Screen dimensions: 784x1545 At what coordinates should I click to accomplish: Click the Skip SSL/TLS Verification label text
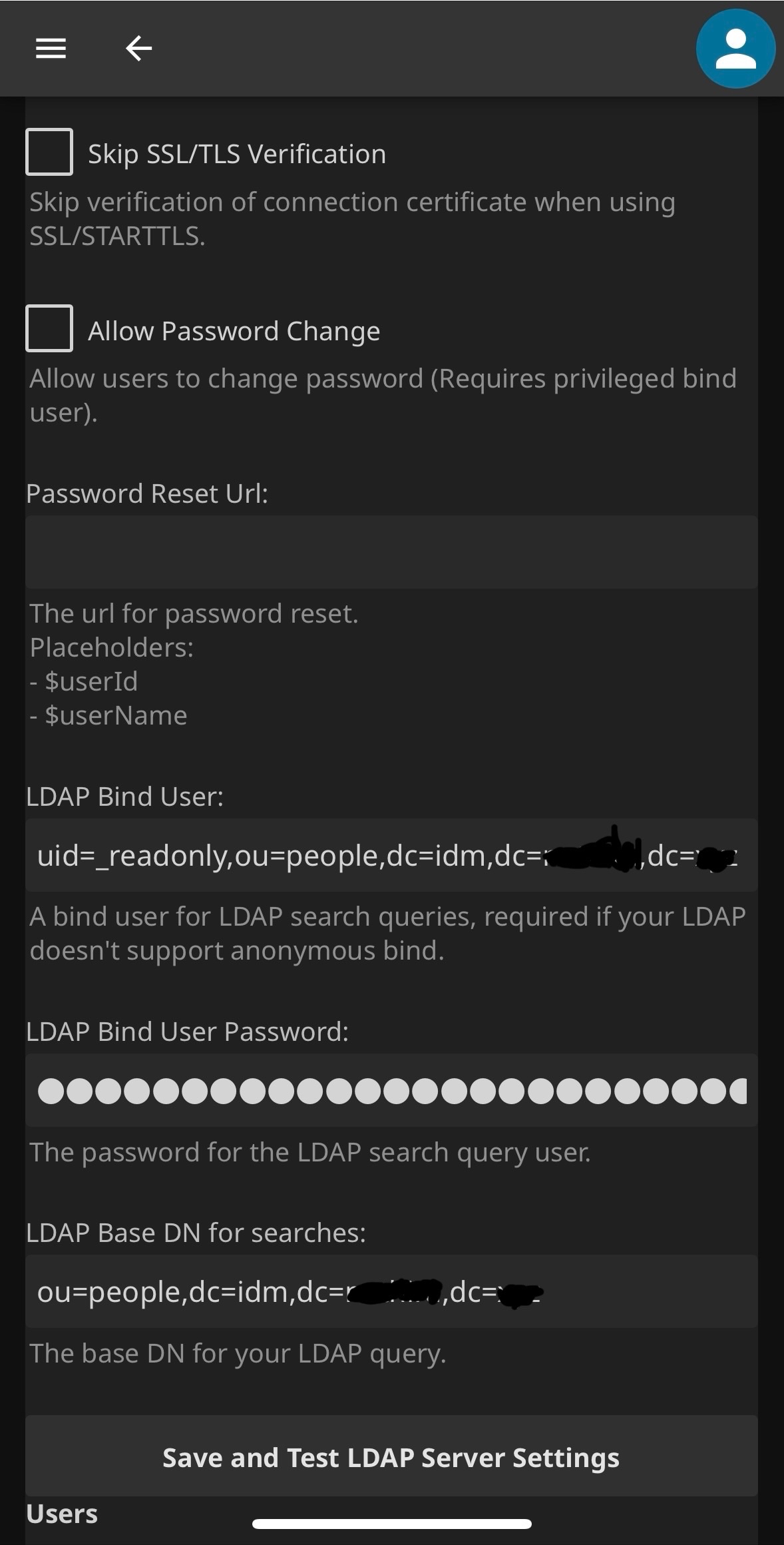coord(237,154)
